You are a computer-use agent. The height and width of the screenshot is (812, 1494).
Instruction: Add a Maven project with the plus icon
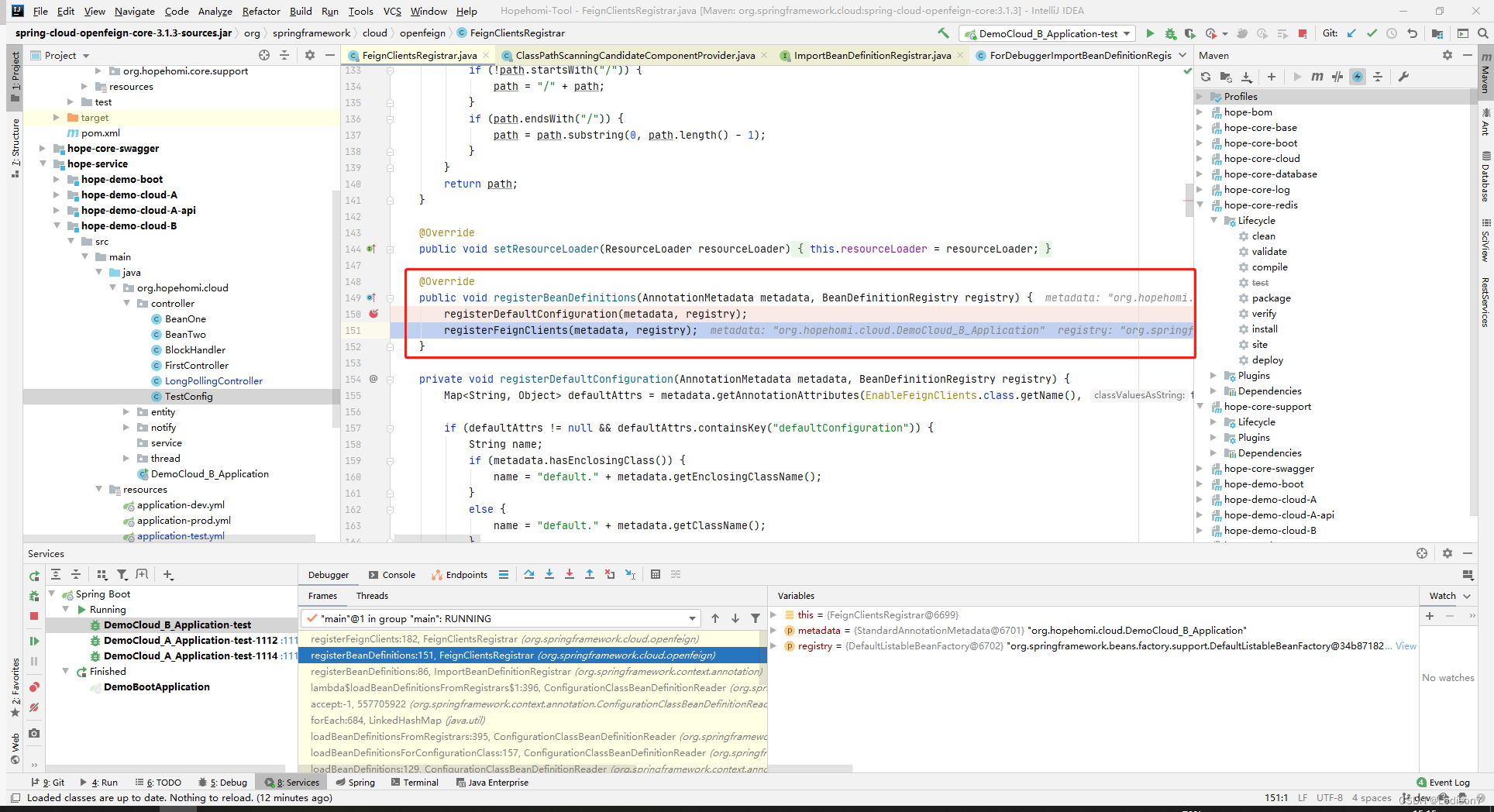pos(1272,77)
